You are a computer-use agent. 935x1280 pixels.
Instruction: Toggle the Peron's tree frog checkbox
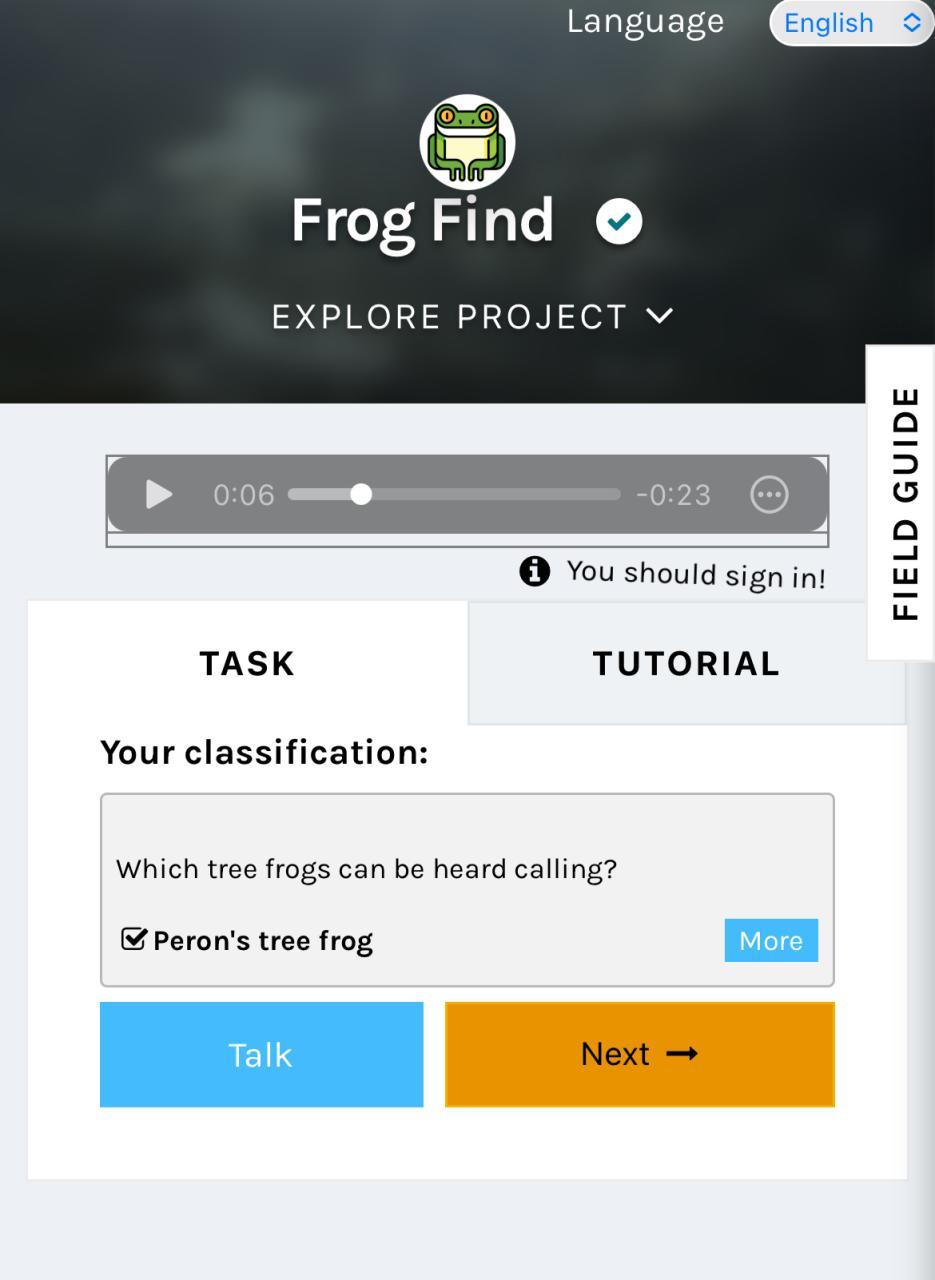[133, 940]
